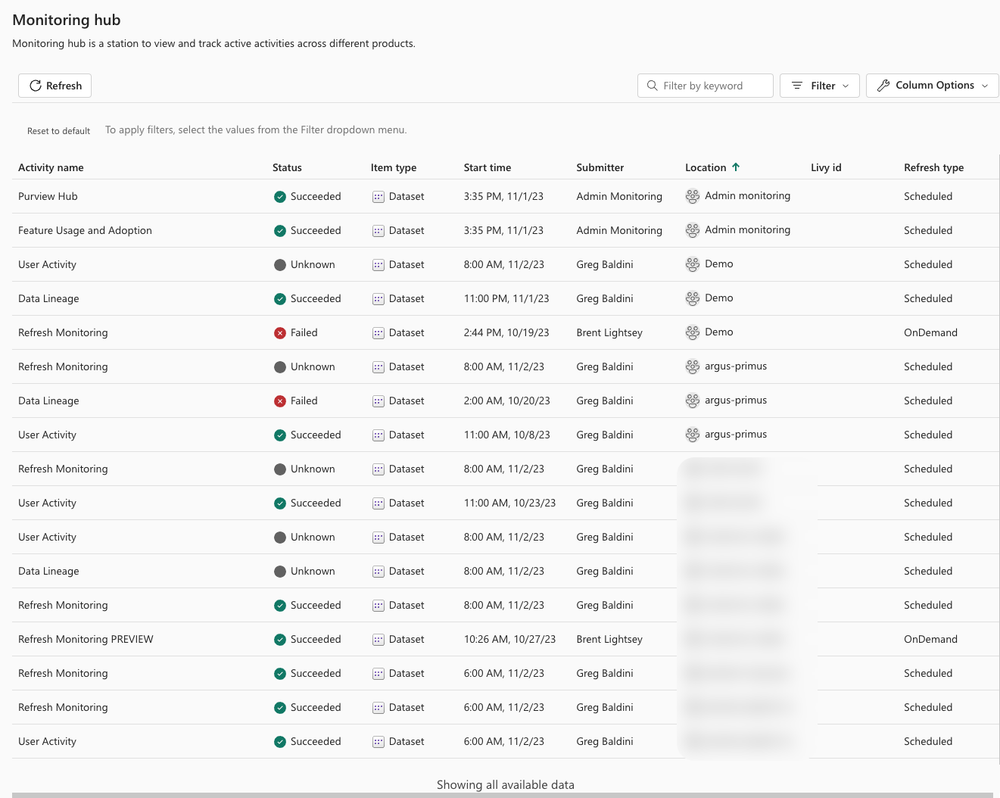1000x798 pixels.
Task: Click the filter funnel icon
Action: (798, 85)
